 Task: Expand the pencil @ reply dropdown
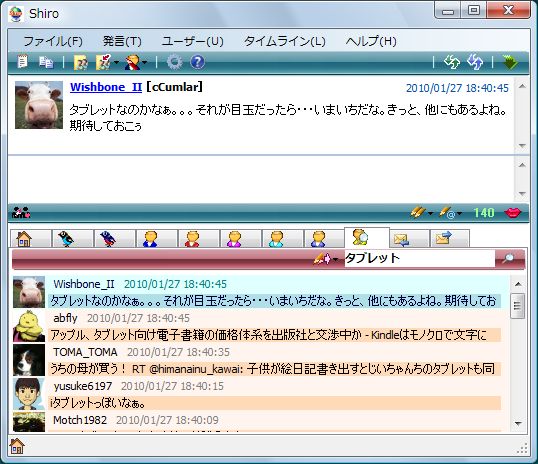[x=459, y=213]
